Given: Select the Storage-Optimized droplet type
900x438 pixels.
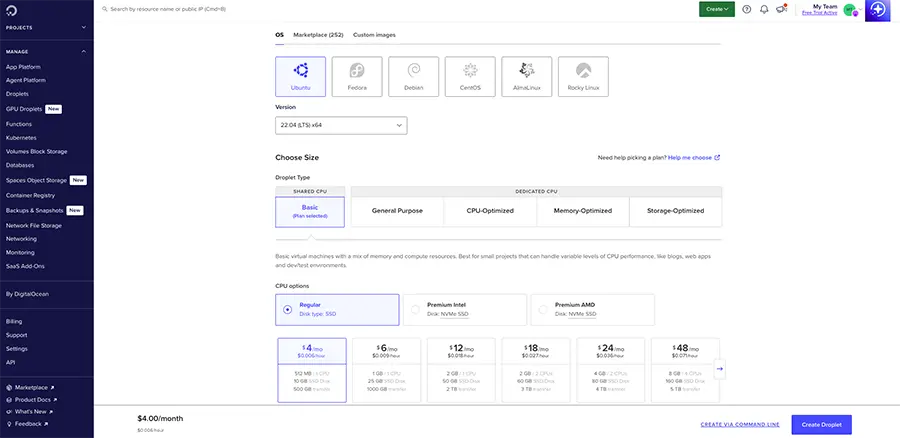Looking at the screenshot, I should (676, 211).
